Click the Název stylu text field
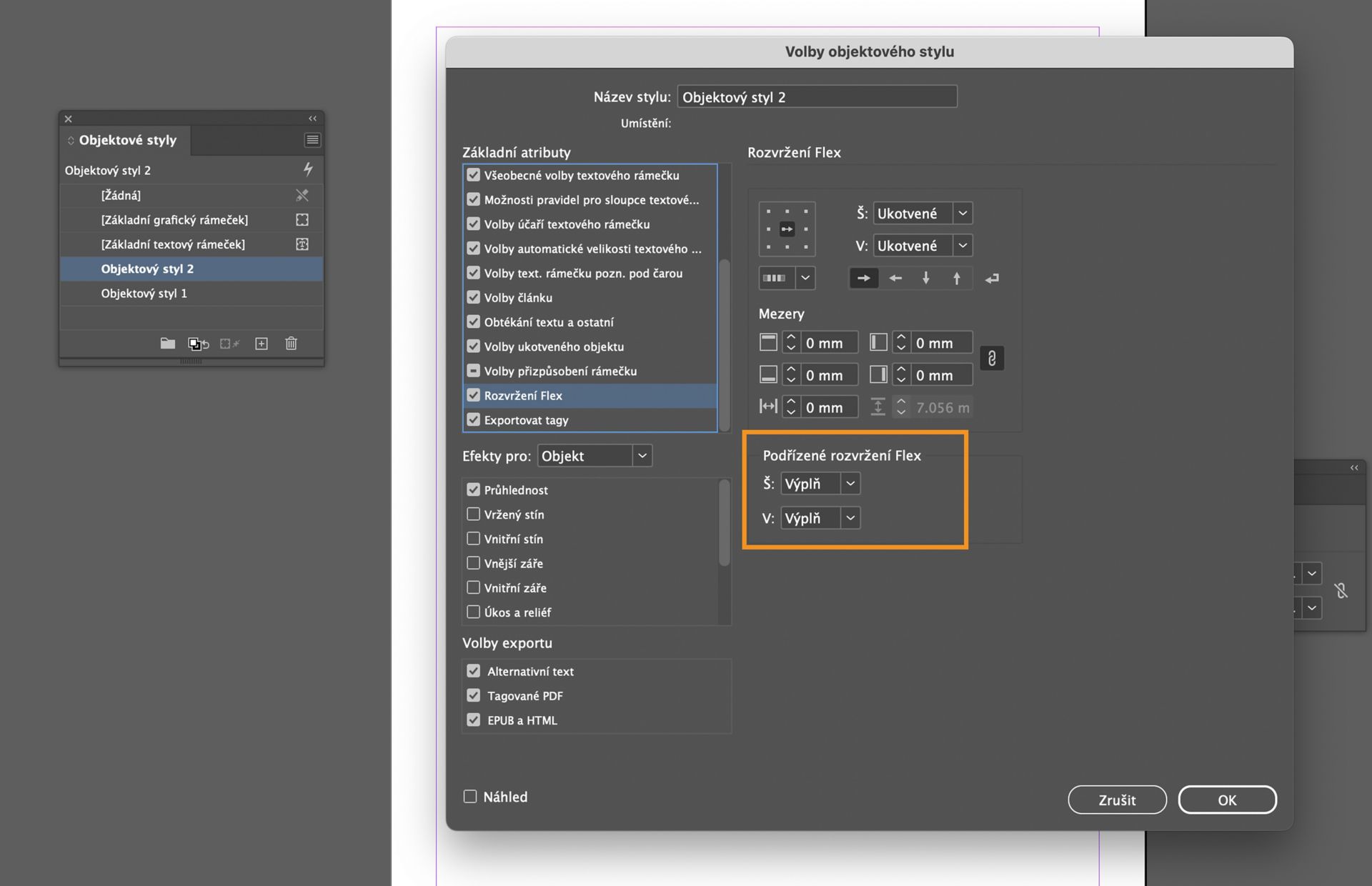 [817, 97]
